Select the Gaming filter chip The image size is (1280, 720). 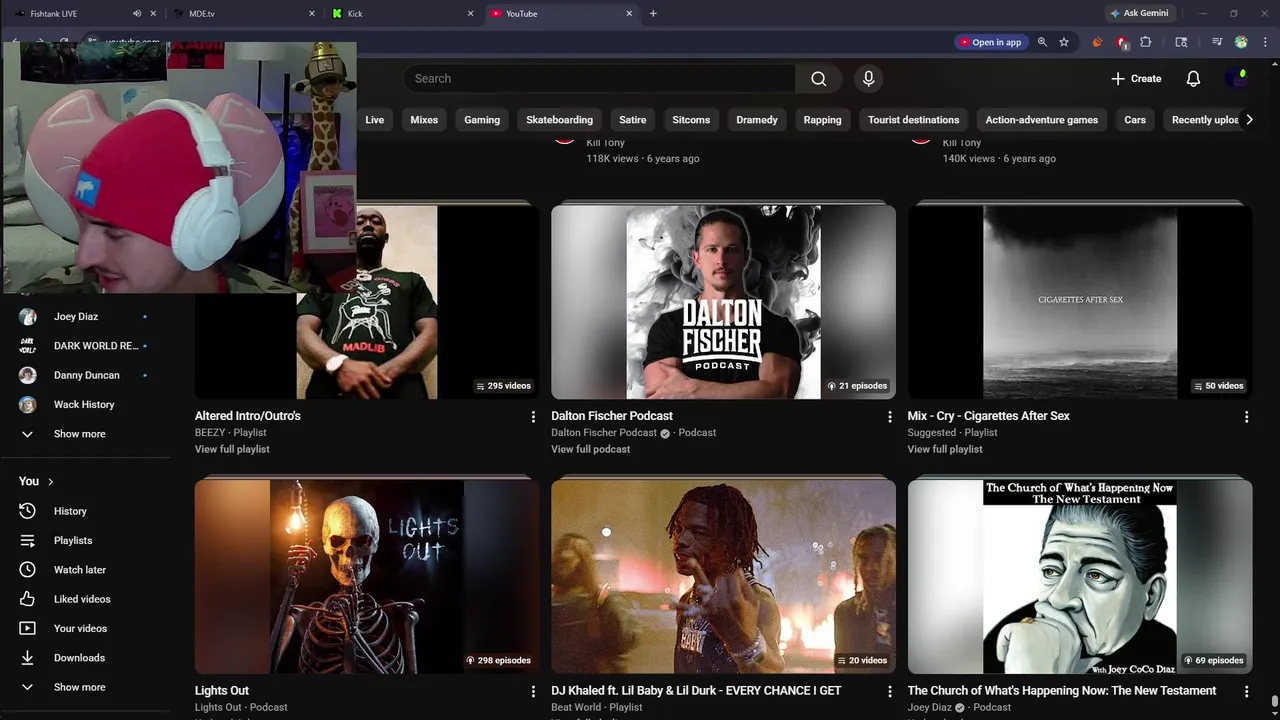click(x=482, y=120)
